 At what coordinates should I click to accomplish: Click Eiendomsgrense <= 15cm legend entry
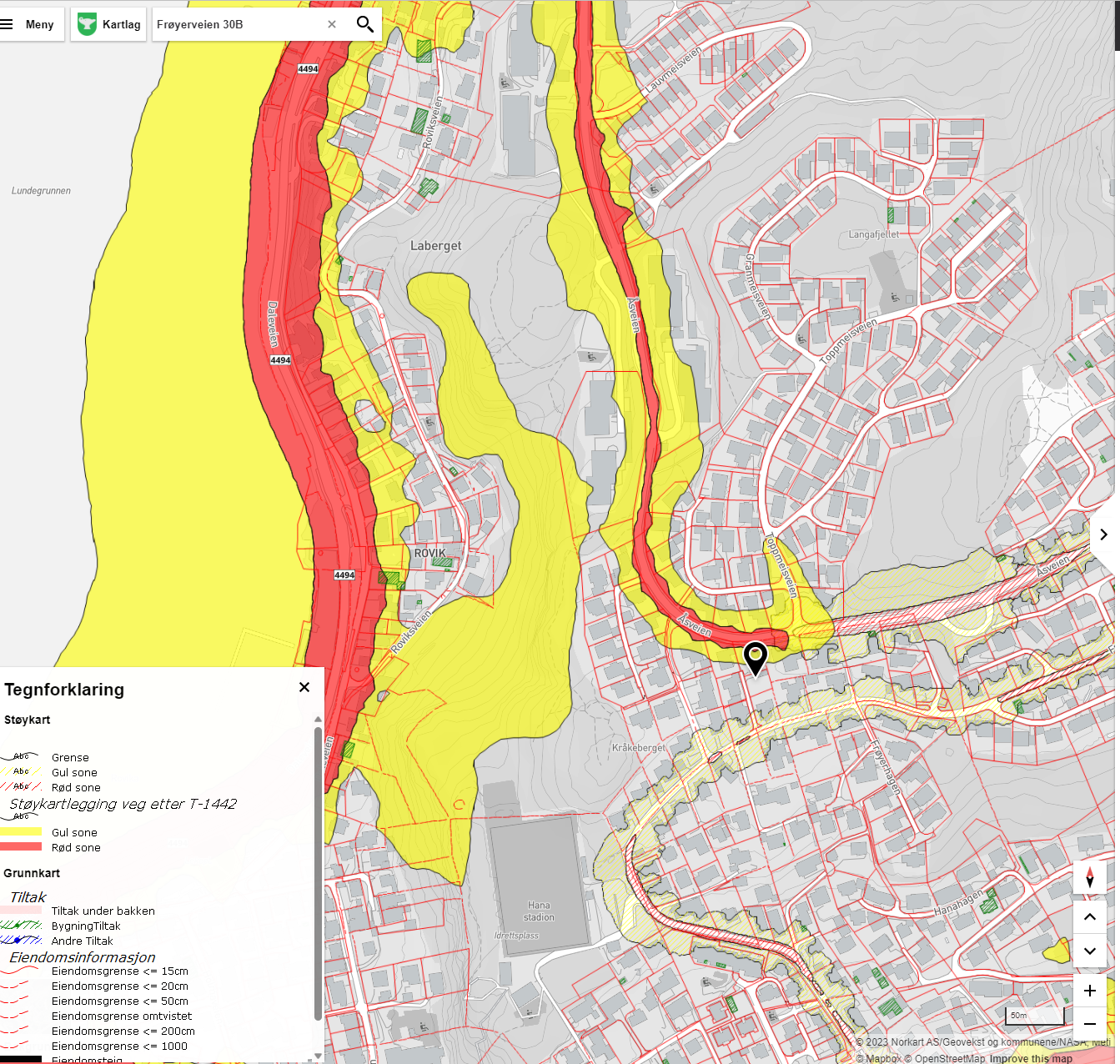click(x=120, y=971)
